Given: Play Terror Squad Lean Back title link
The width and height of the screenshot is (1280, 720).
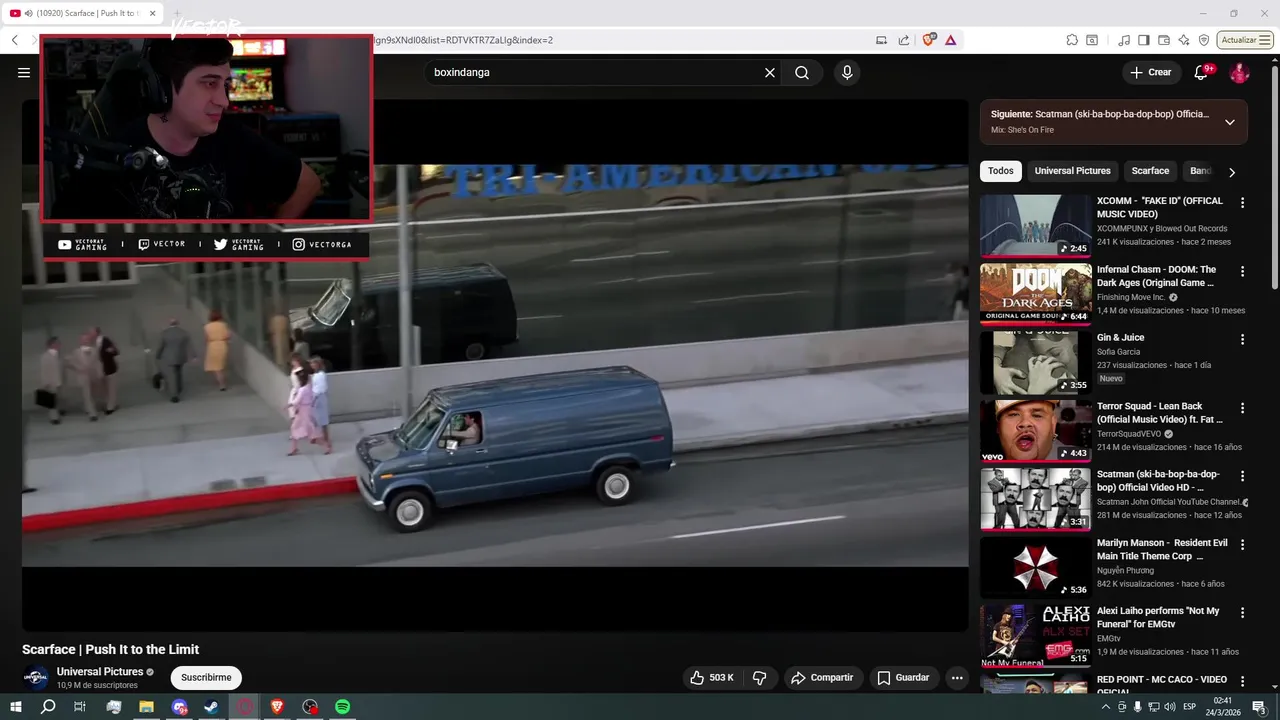Looking at the screenshot, I should pos(1159,413).
